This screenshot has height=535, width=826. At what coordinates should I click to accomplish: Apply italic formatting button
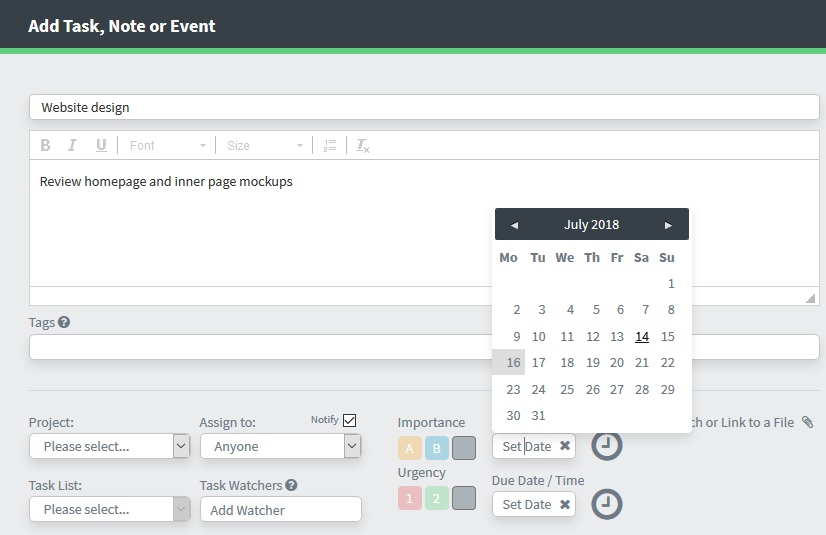click(x=72, y=145)
